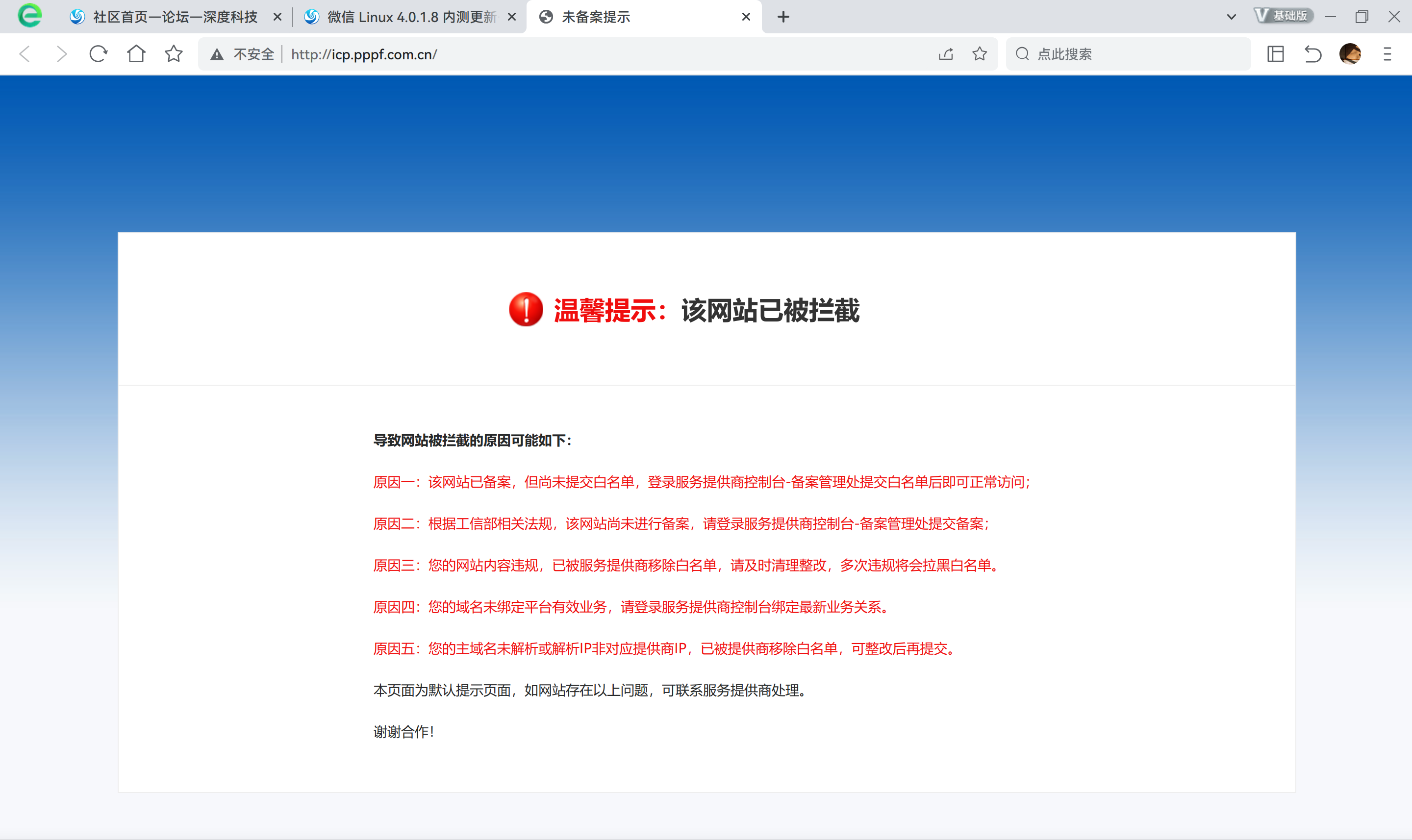This screenshot has height=840, width=1412.
Task: Open the browser main menu dots
Action: pos(1387,54)
